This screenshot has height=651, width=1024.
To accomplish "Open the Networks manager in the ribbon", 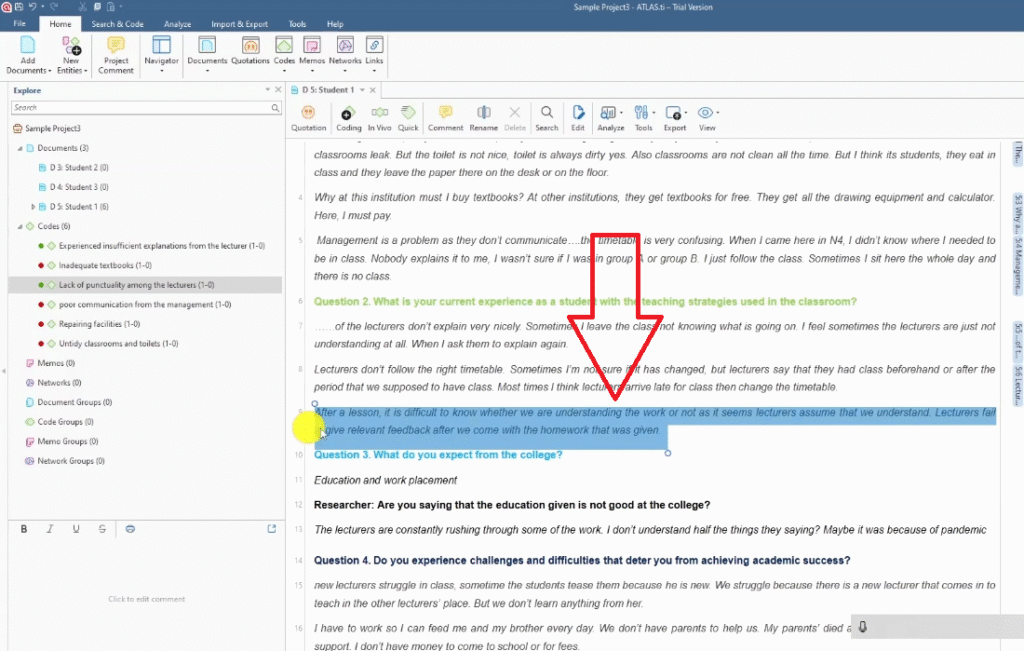I will [344, 51].
